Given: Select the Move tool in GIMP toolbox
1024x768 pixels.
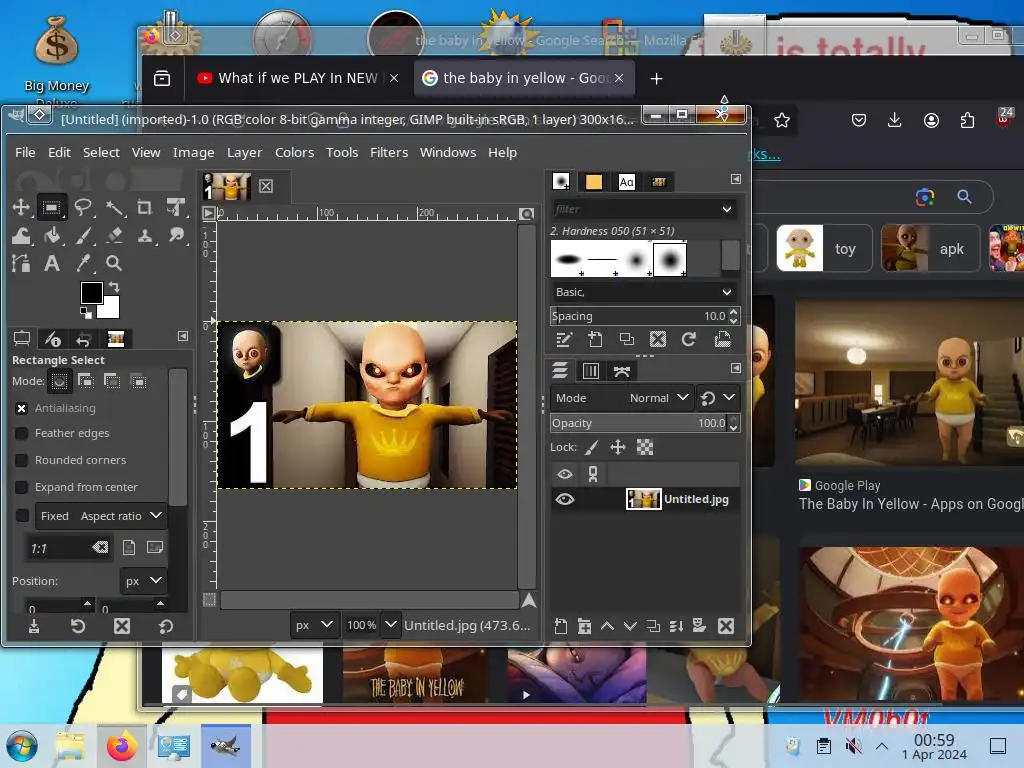Looking at the screenshot, I should [21, 208].
